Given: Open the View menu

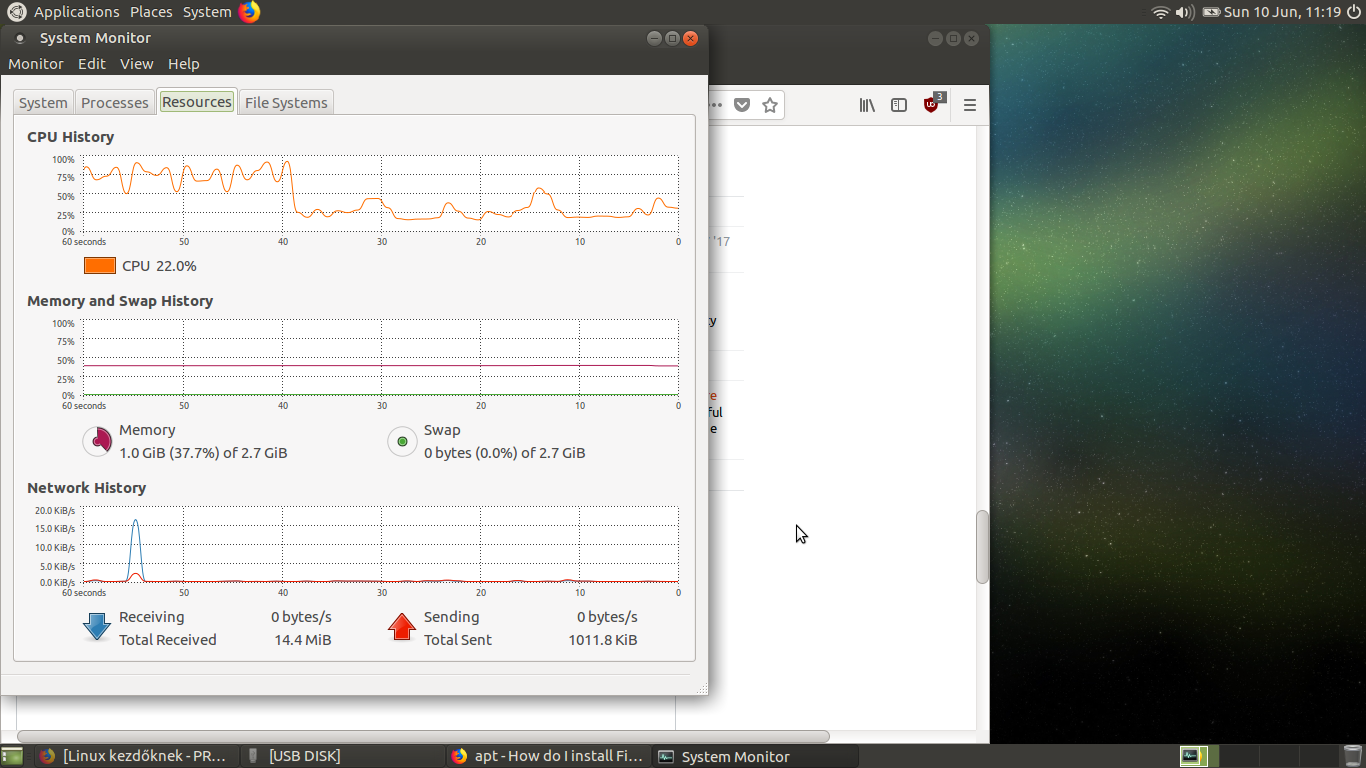Looking at the screenshot, I should point(137,63).
